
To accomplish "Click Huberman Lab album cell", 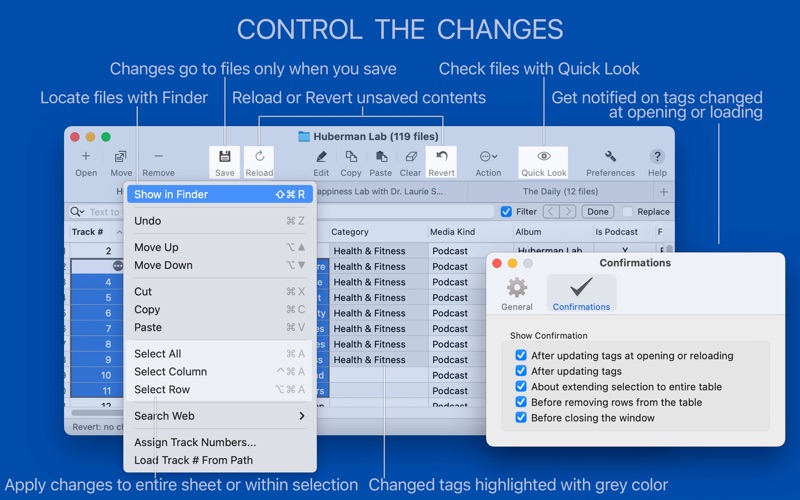I will tap(552, 249).
